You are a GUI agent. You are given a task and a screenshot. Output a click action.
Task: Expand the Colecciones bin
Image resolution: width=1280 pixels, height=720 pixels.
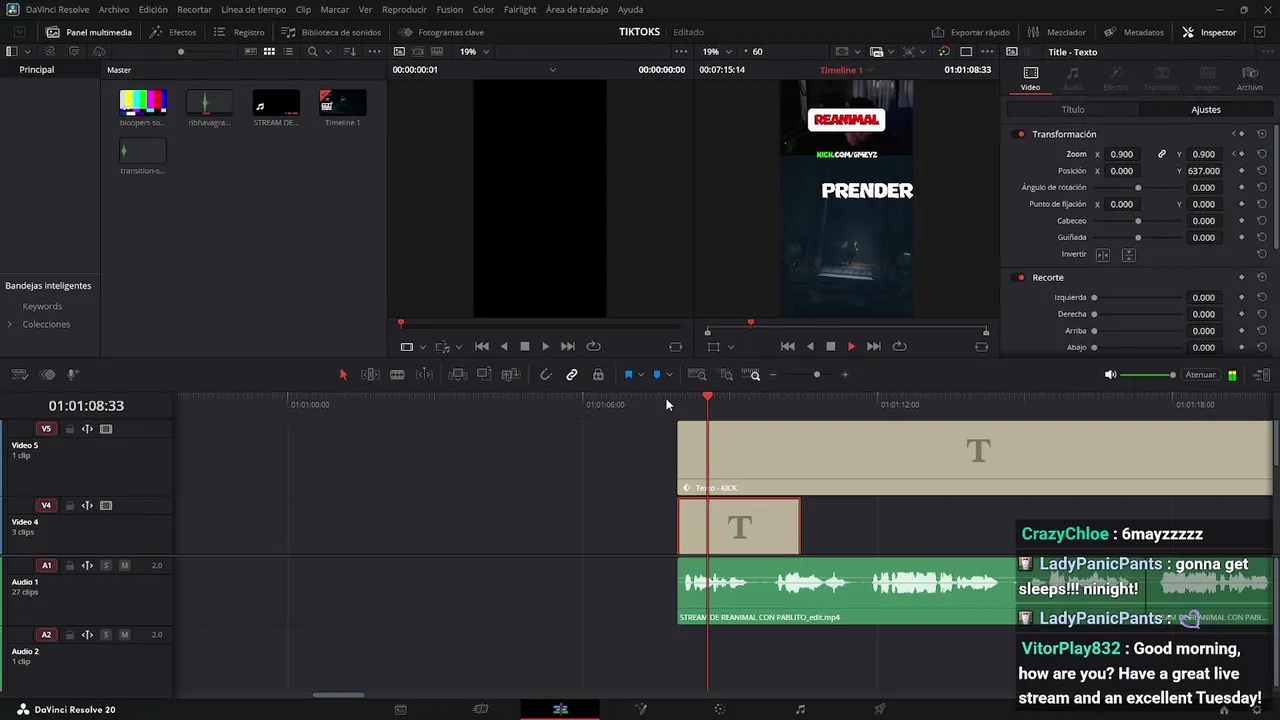click(x=10, y=324)
